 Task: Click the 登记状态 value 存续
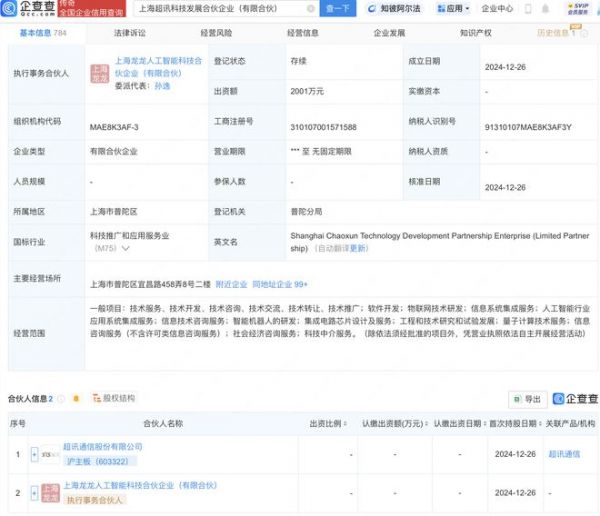pyautogui.click(x=298, y=61)
